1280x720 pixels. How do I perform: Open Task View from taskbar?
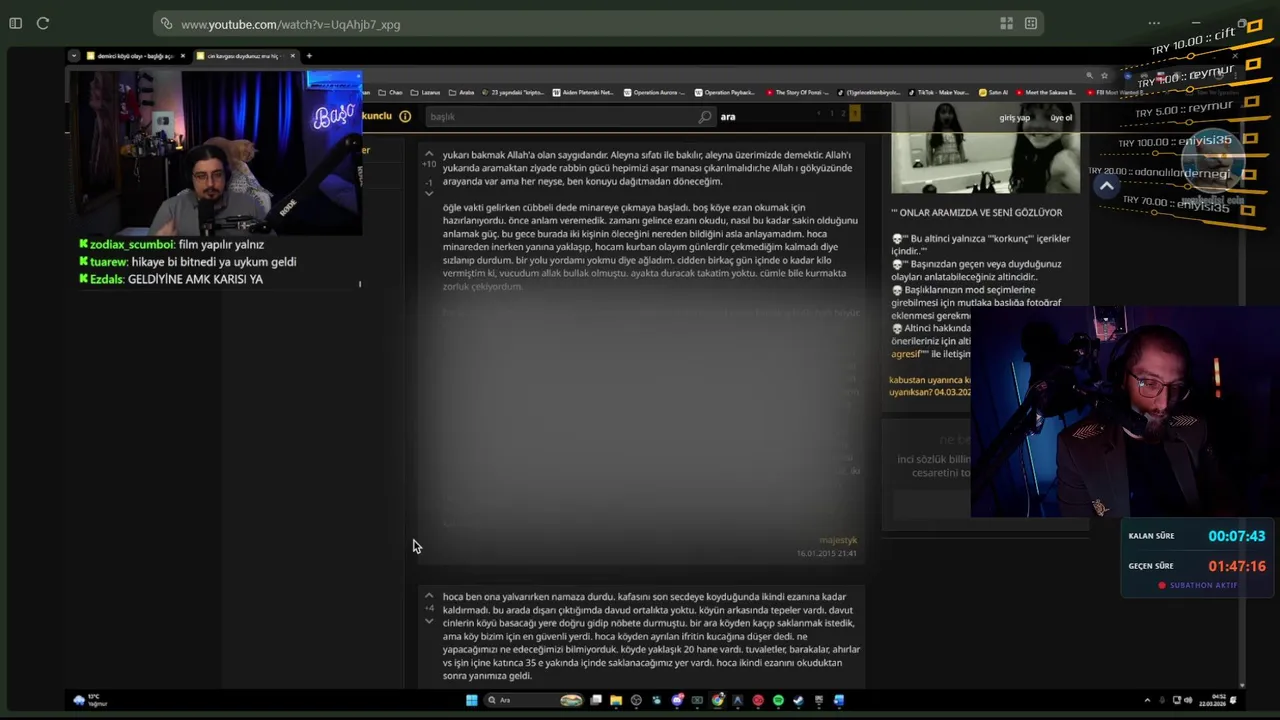tap(596, 700)
